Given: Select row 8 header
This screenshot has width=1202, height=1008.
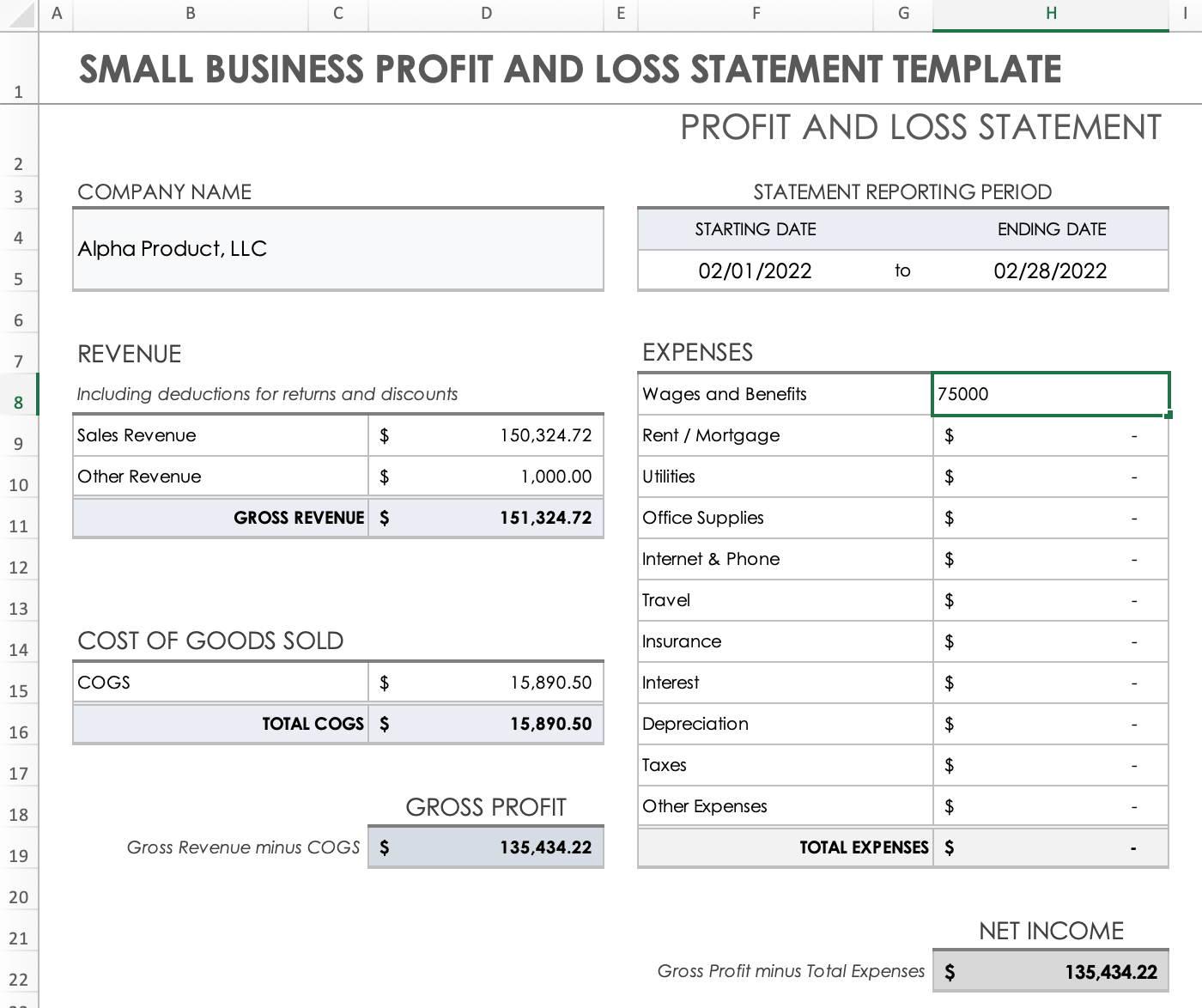Looking at the screenshot, I should tap(18, 402).
